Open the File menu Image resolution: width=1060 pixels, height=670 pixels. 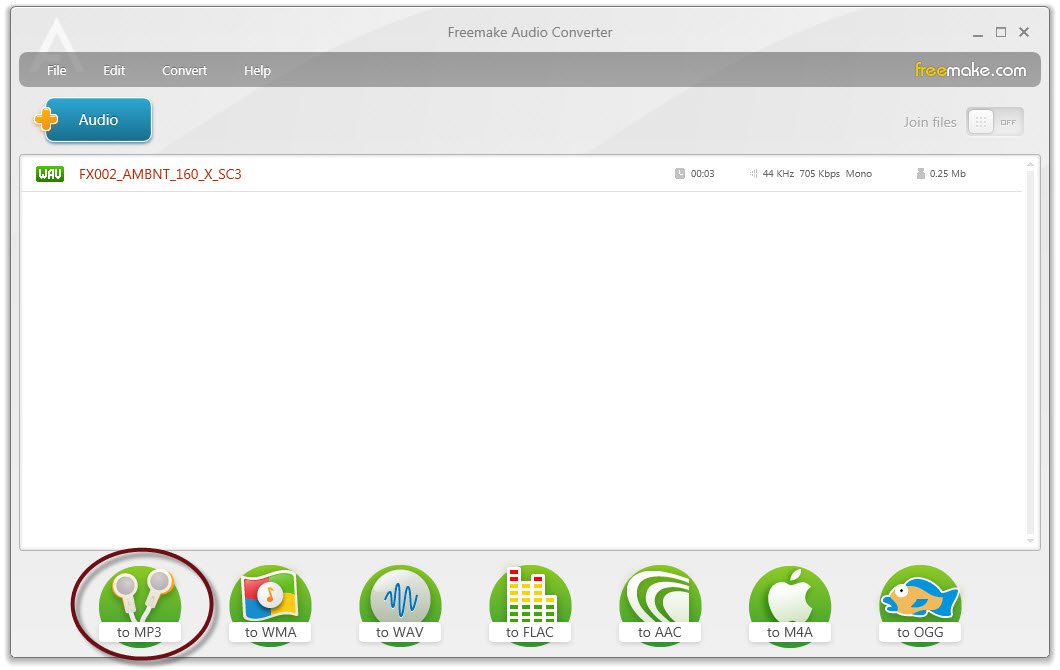pos(56,70)
